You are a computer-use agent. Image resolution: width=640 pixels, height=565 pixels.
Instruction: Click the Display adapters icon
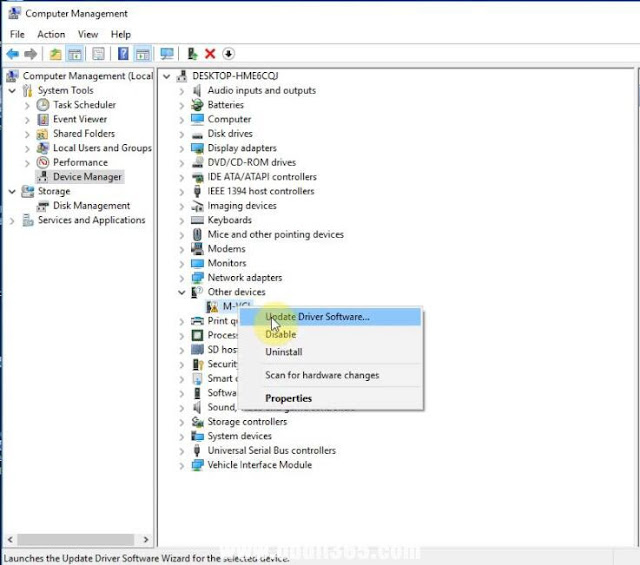[198, 148]
